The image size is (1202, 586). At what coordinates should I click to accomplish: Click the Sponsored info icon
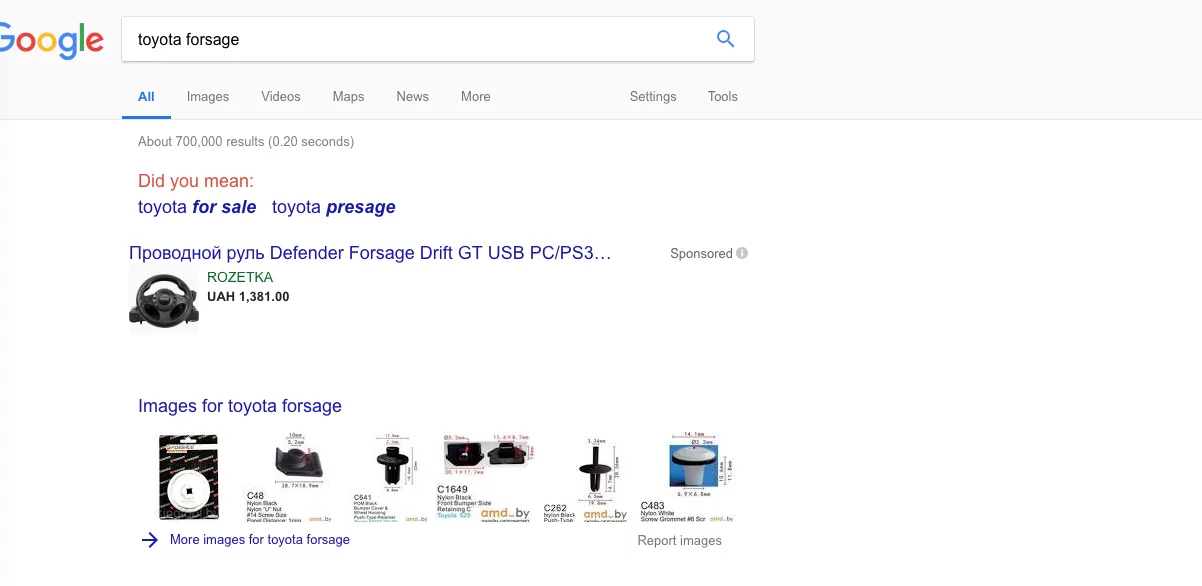742,253
